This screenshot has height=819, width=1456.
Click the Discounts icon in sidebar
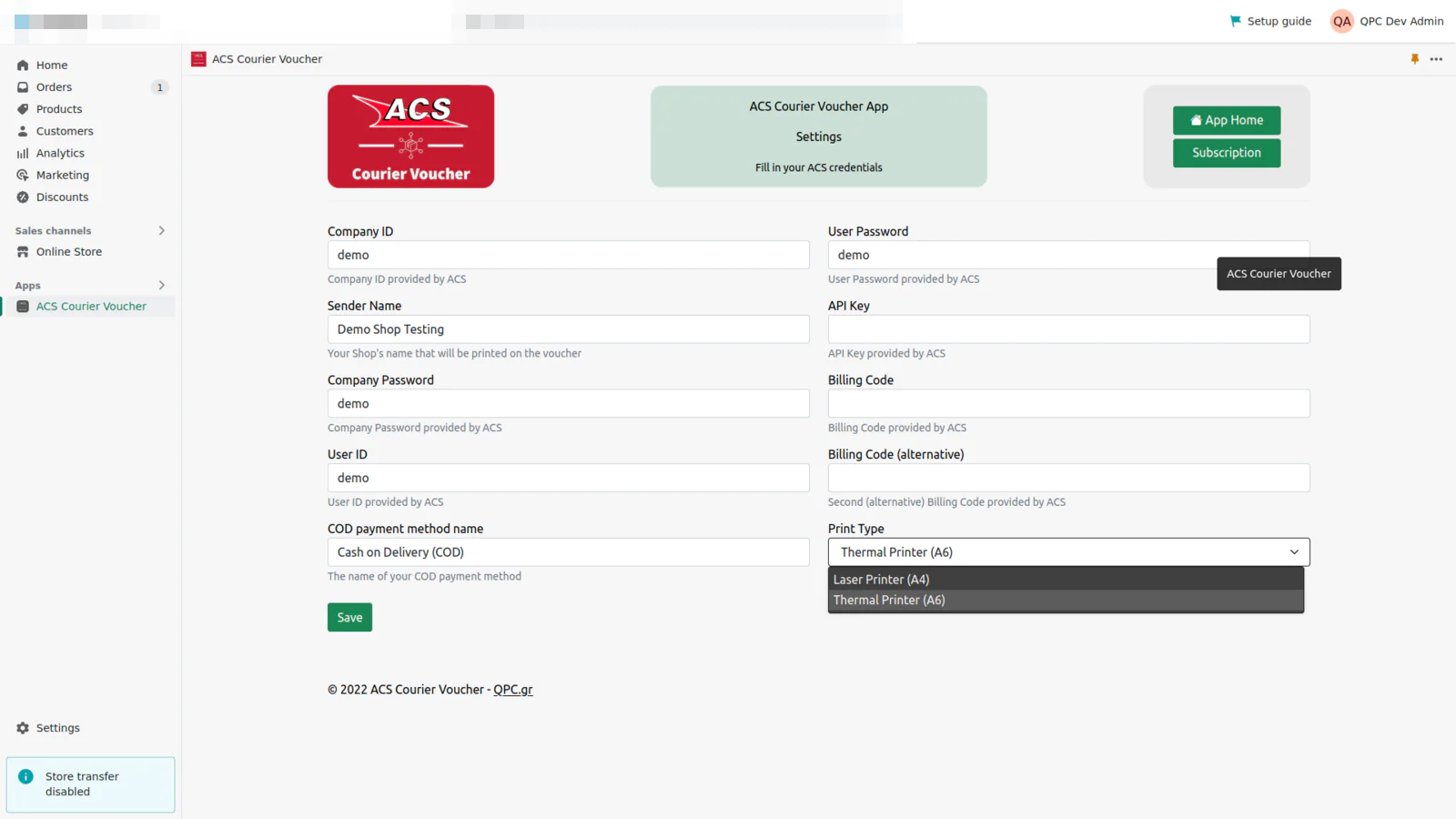coord(23,197)
